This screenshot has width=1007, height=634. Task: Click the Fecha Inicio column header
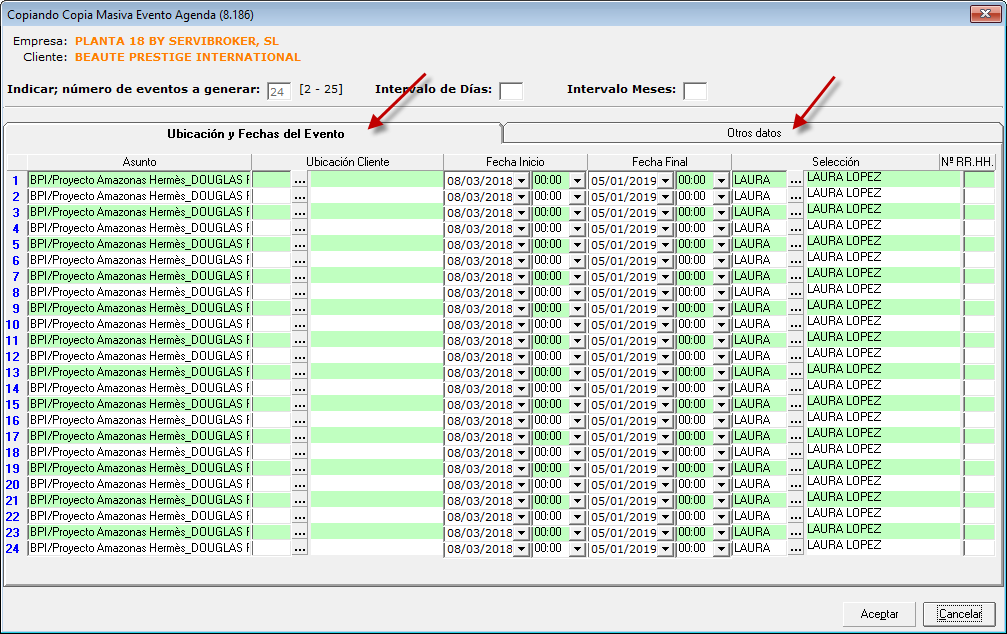pos(515,162)
